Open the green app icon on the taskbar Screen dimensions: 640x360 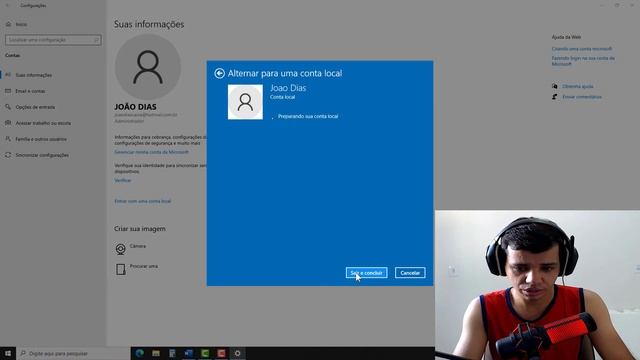coord(205,353)
